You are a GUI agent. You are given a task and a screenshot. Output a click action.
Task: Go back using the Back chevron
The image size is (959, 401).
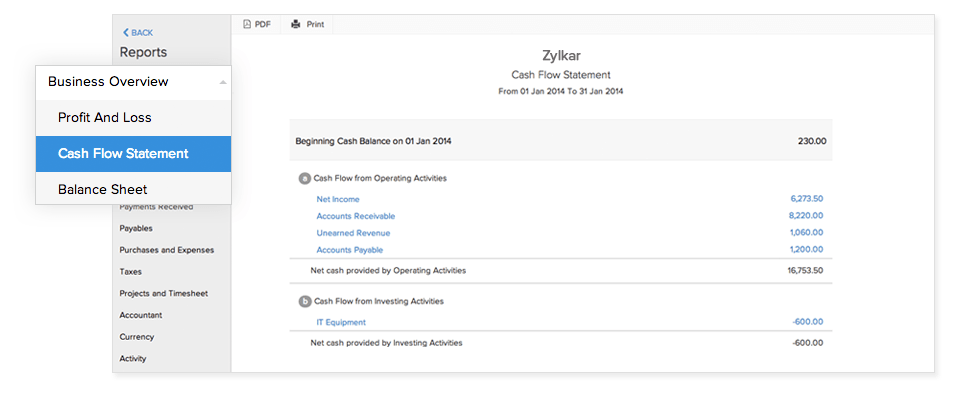[x=125, y=33]
